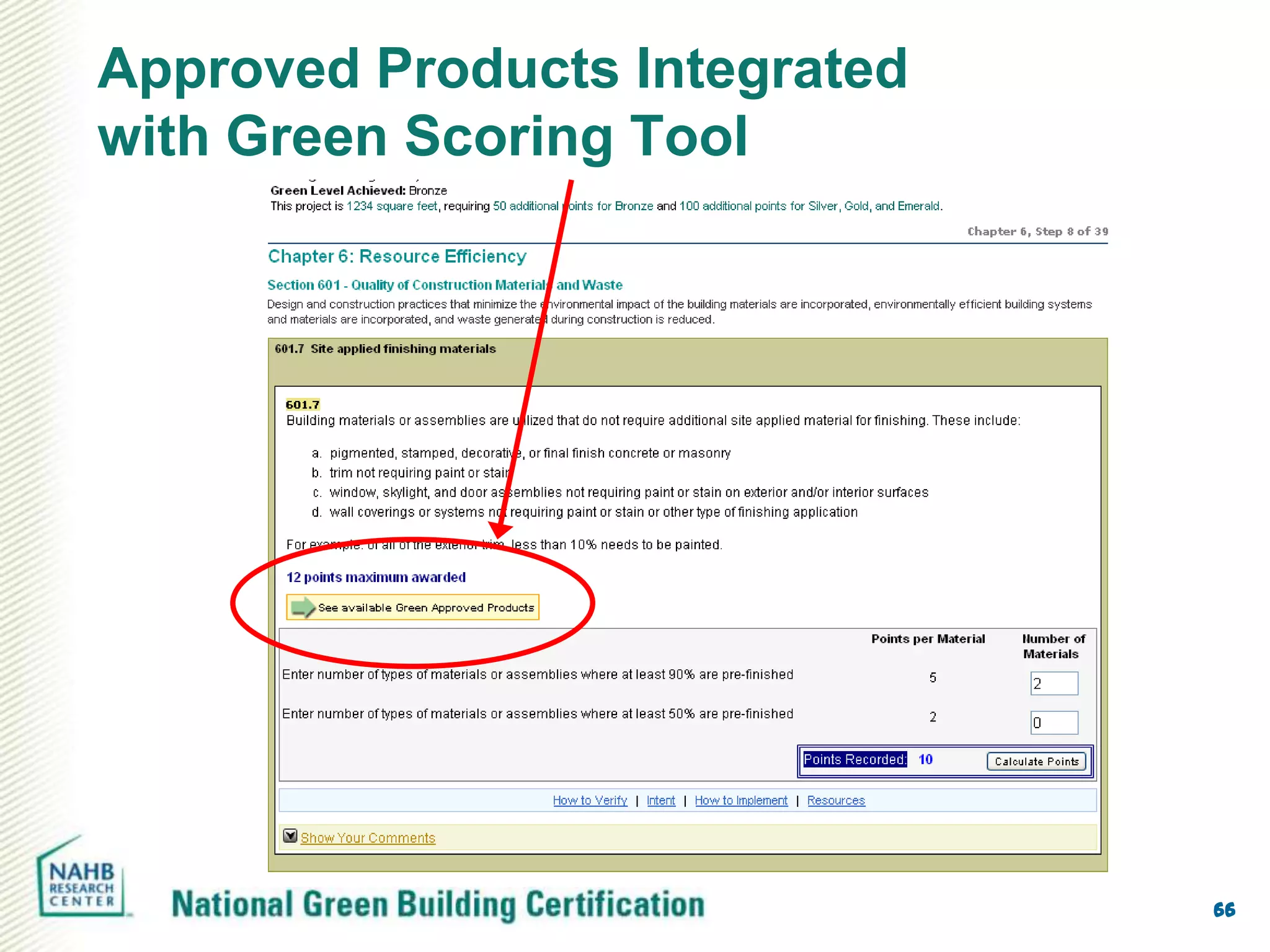Click item 'b. trim not requiring paint or stain'
Image resolution: width=1270 pixels, height=952 pixels.
(410, 473)
